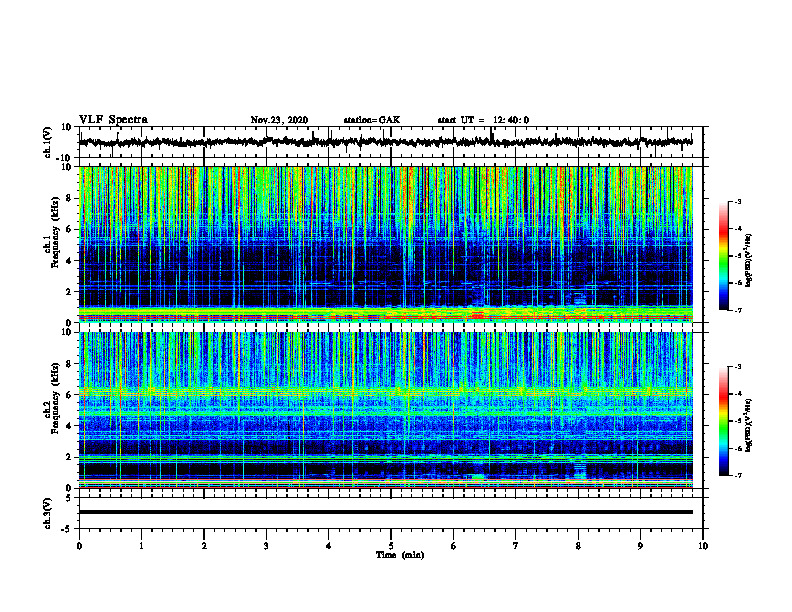The image size is (792, 612).
Task: Click time axis tick label "4"
Action: coord(329,546)
